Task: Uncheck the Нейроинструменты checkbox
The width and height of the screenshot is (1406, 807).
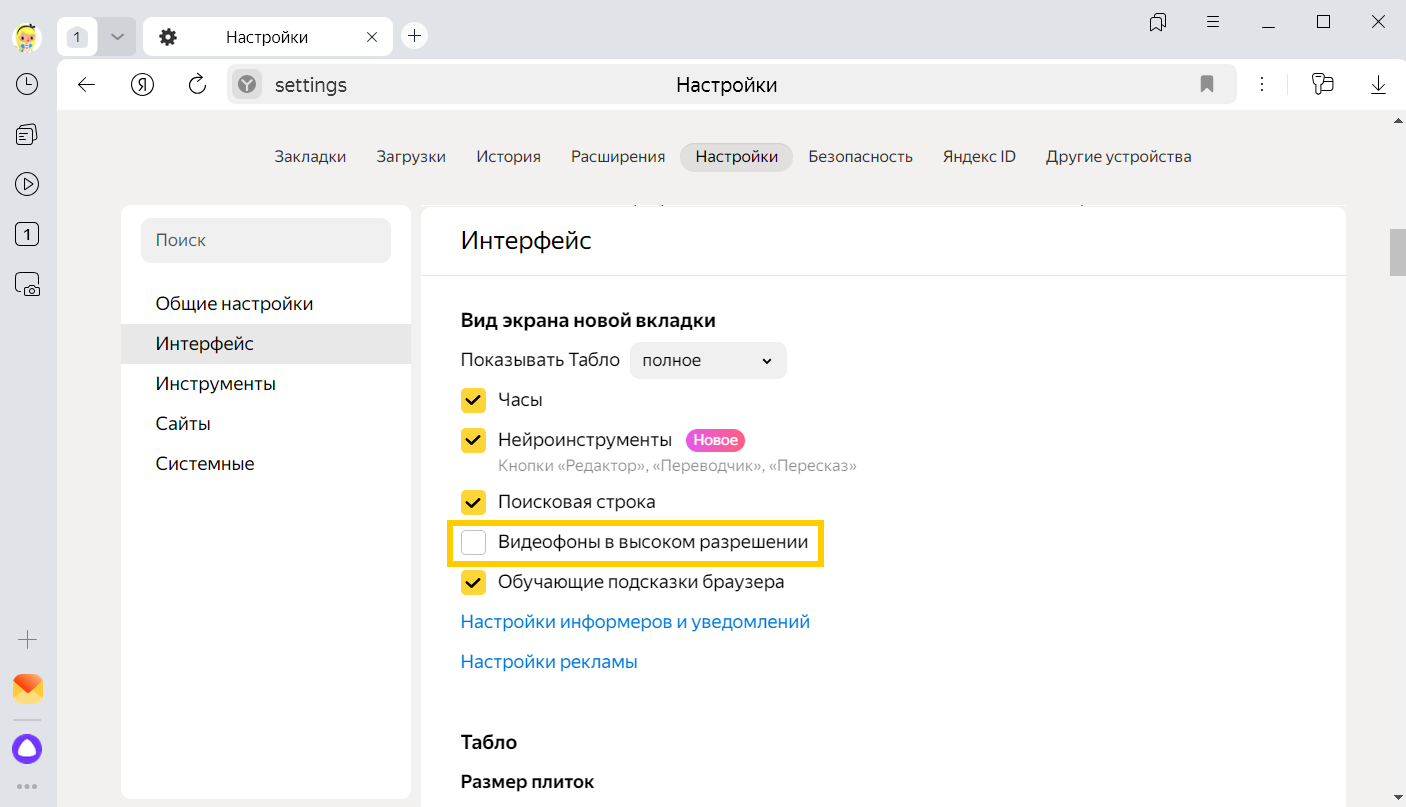Action: click(474, 440)
